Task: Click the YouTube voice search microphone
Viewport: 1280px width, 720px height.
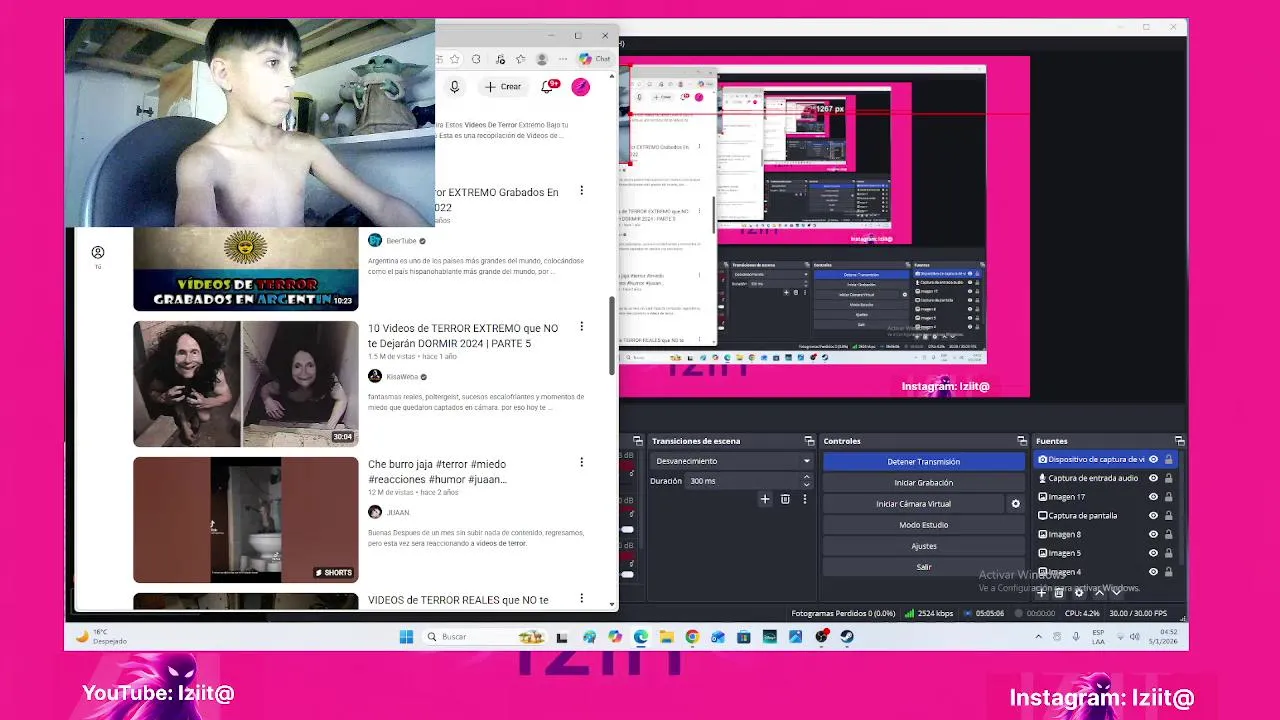Action: (454, 87)
